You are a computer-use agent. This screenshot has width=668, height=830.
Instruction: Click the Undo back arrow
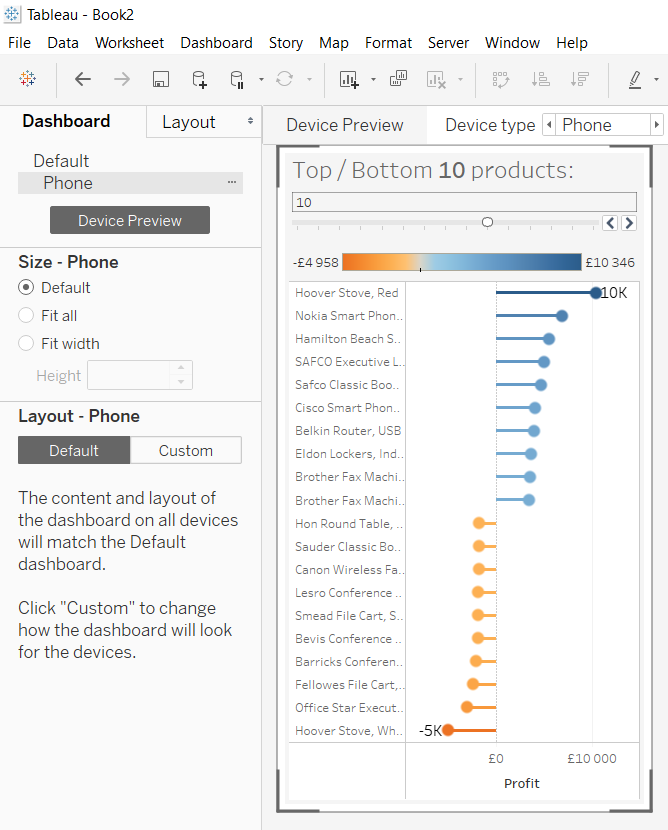(83, 79)
